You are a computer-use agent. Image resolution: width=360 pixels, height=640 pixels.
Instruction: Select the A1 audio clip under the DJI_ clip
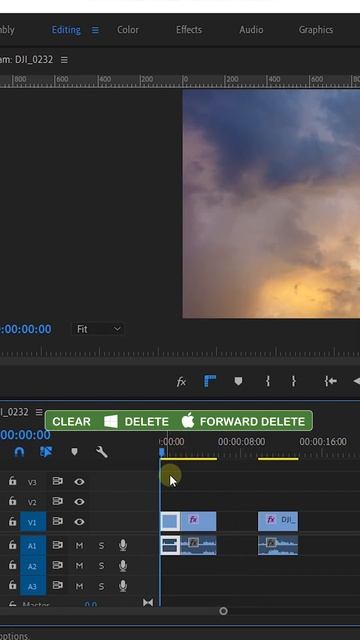pos(278,546)
